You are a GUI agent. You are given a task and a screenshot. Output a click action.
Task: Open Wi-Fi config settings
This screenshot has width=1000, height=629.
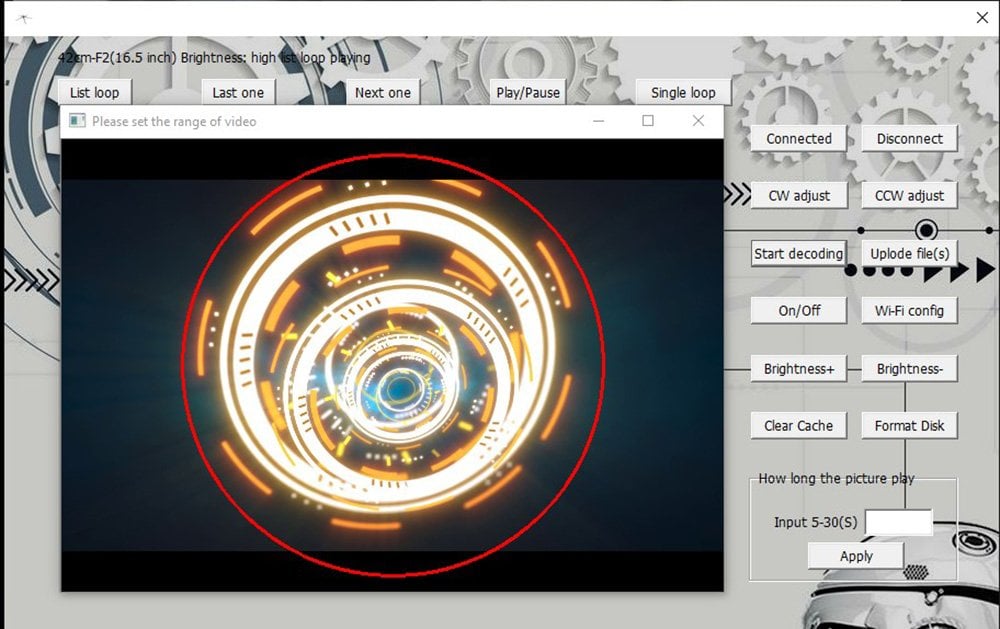(x=909, y=311)
